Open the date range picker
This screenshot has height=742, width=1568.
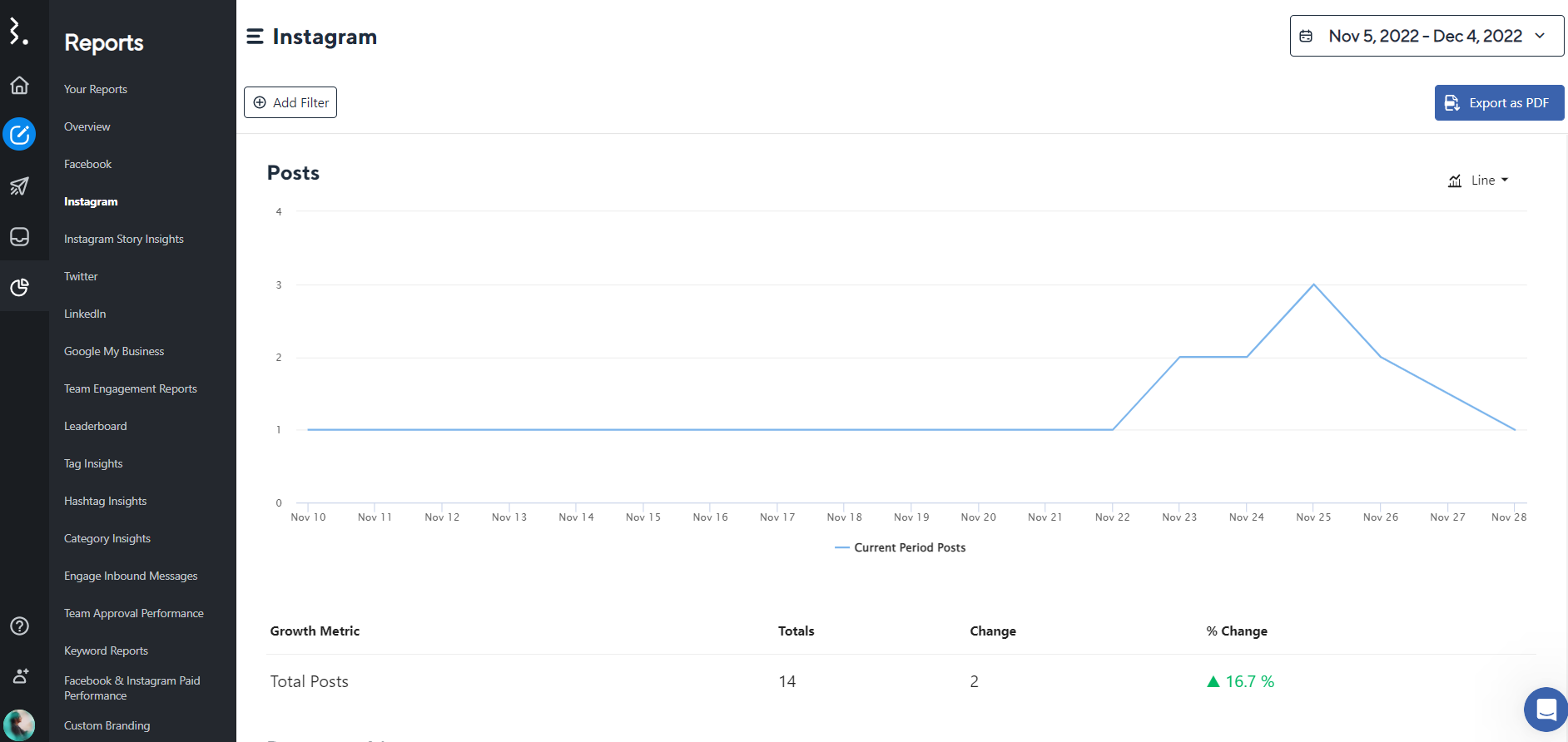tap(1426, 36)
